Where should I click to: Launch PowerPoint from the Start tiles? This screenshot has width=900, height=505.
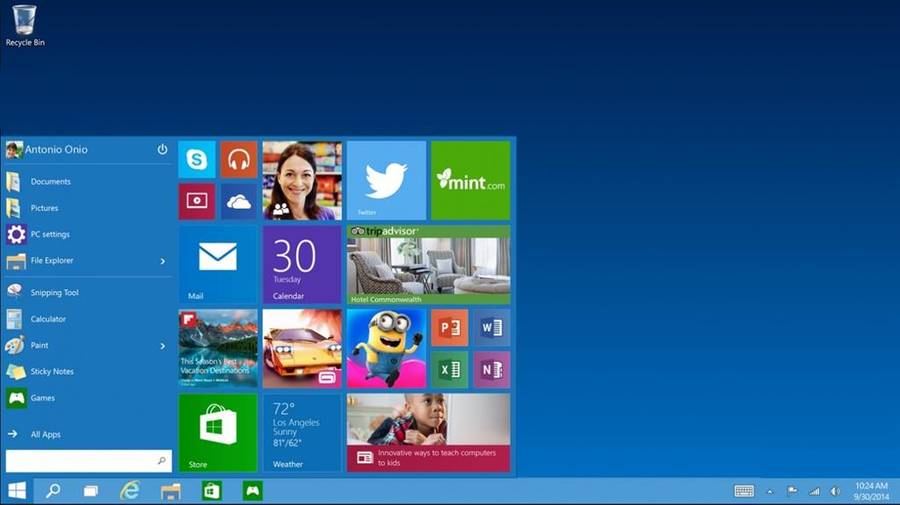[x=449, y=327]
